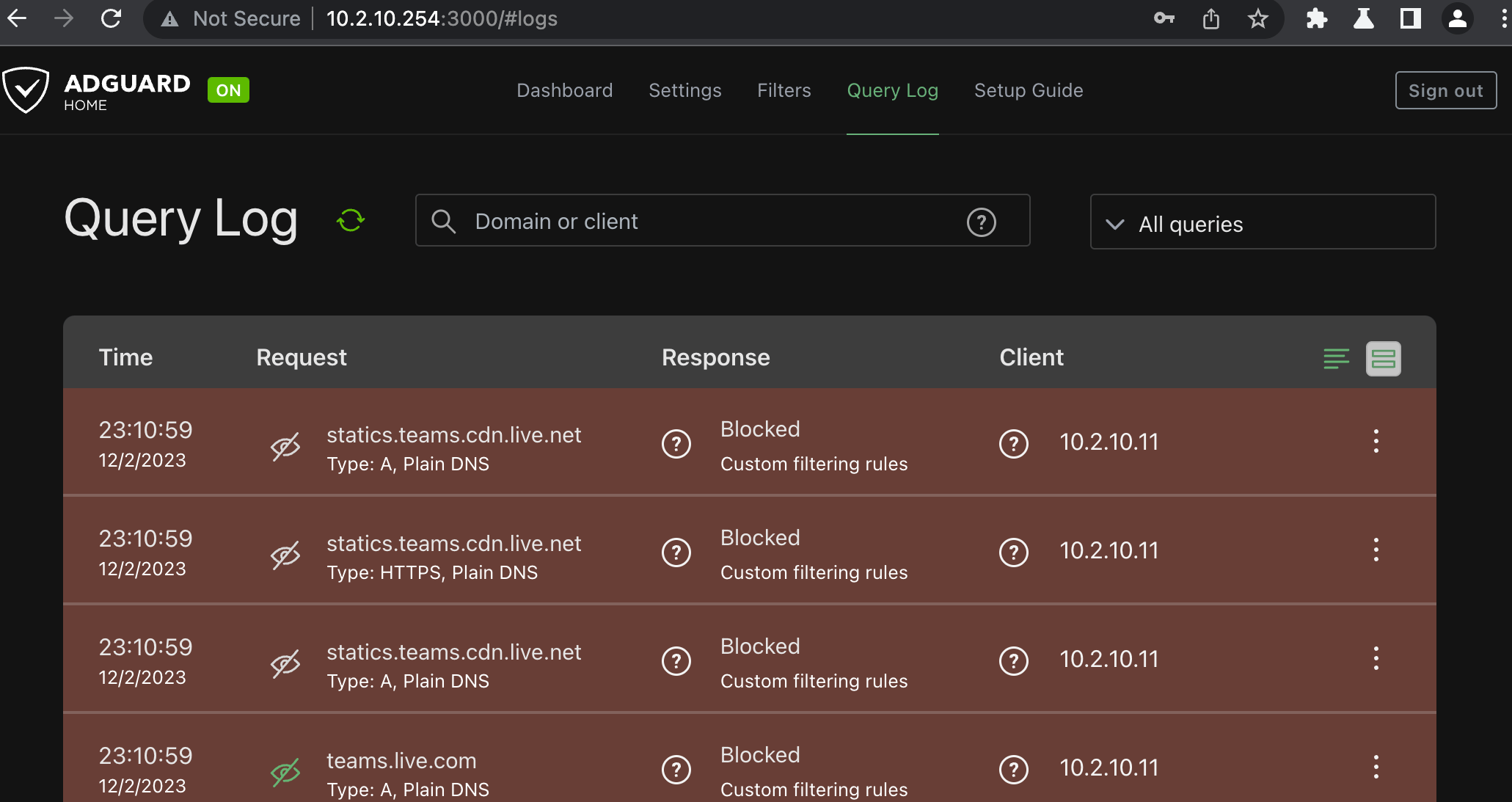Screen dimensions: 1512x802
Task: Open the Setup Guide link
Action: click(x=1028, y=90)
